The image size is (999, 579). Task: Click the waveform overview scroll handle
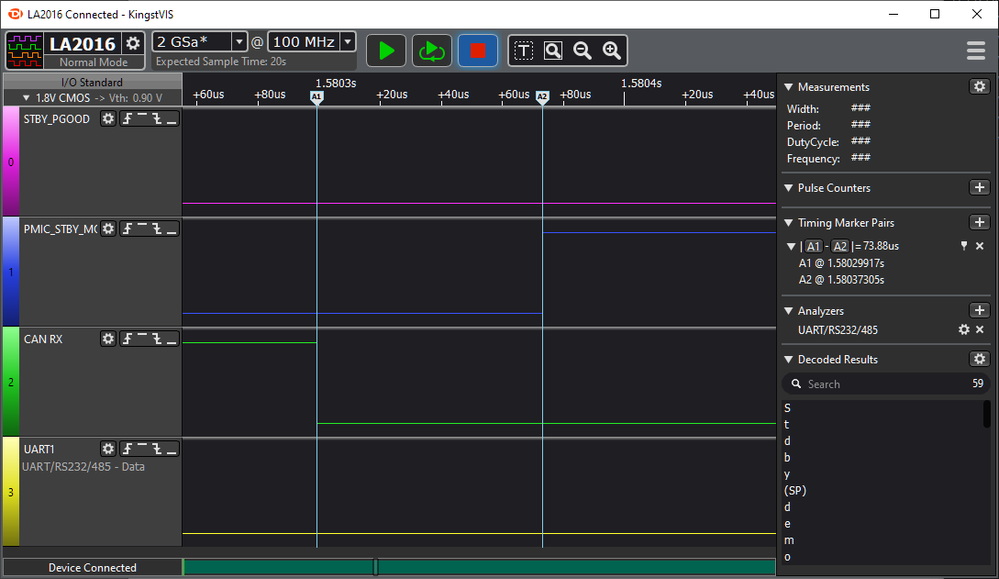click(375, 566)
